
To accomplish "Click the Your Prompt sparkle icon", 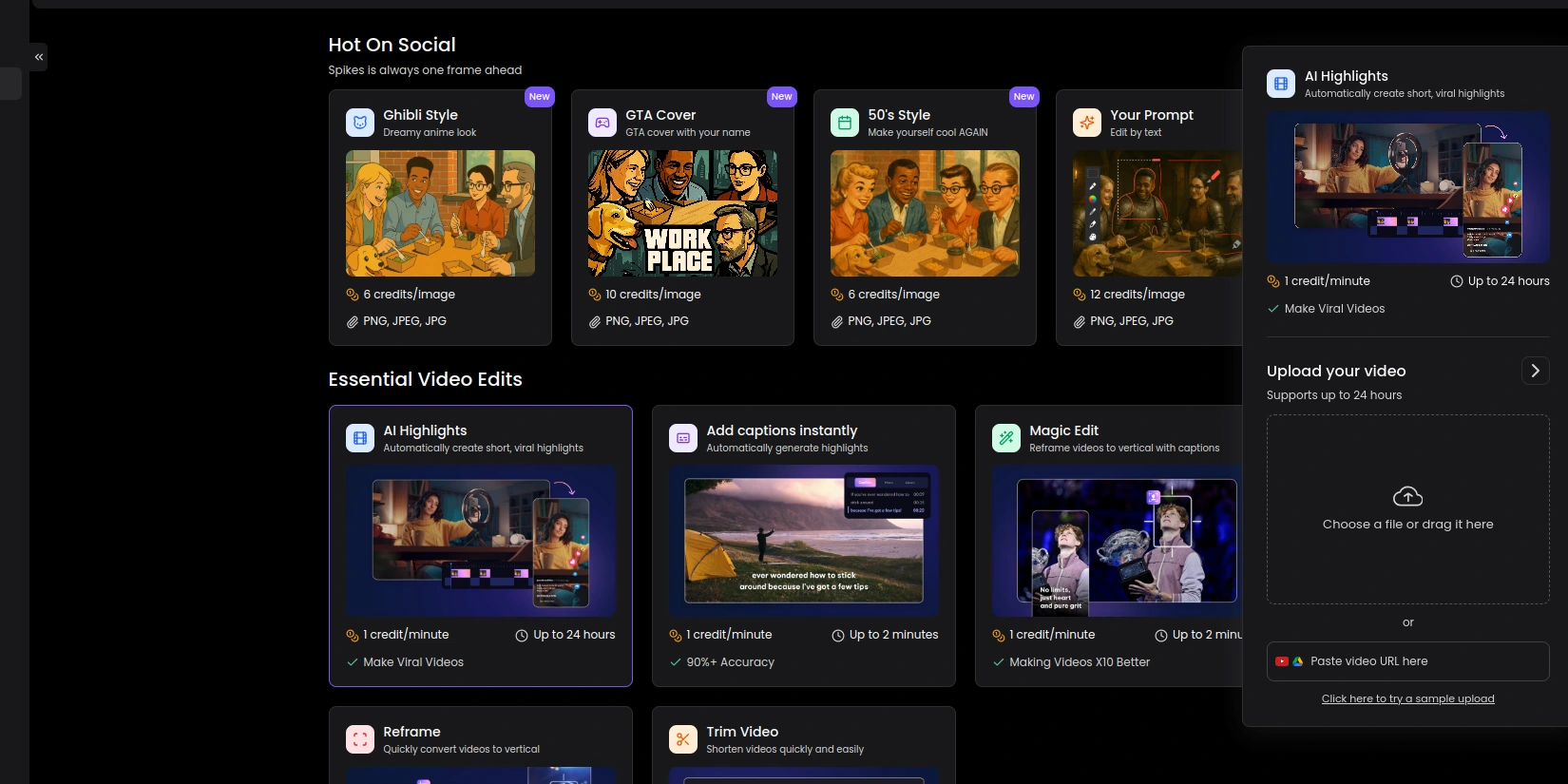I will click(1087, 123).
